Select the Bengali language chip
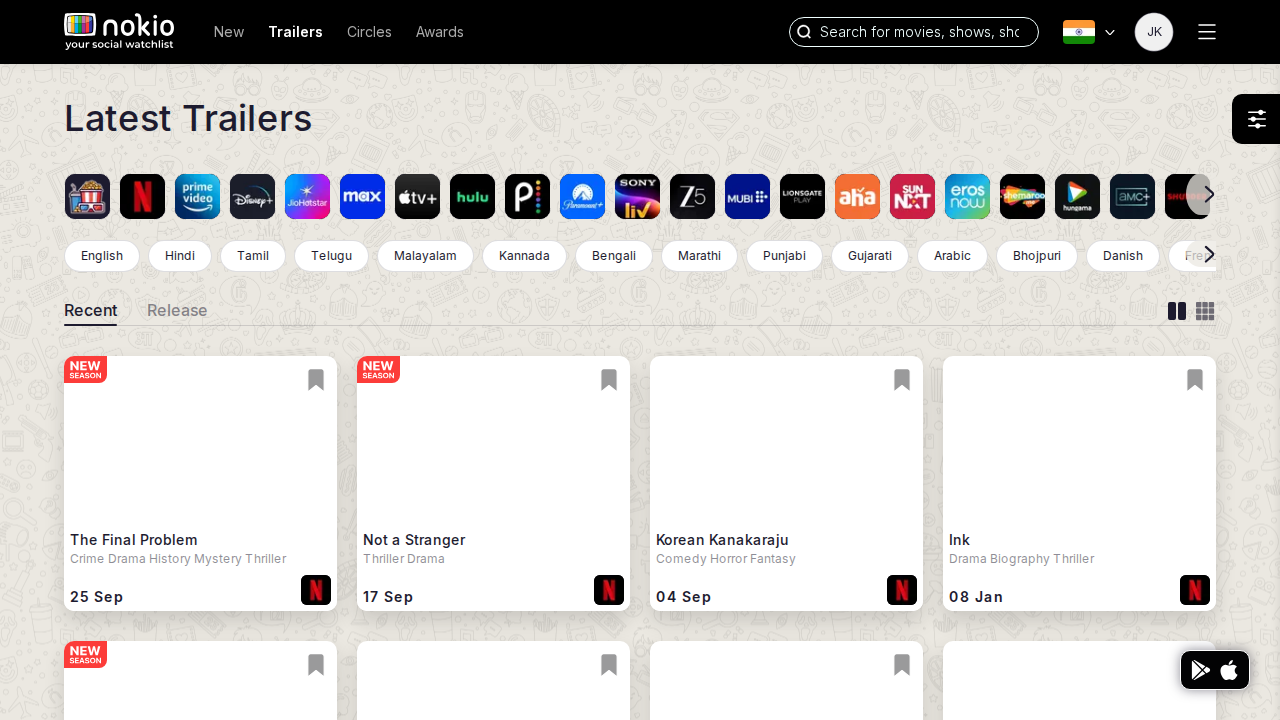Screen dimensions: 1280x720 point(614,256)
